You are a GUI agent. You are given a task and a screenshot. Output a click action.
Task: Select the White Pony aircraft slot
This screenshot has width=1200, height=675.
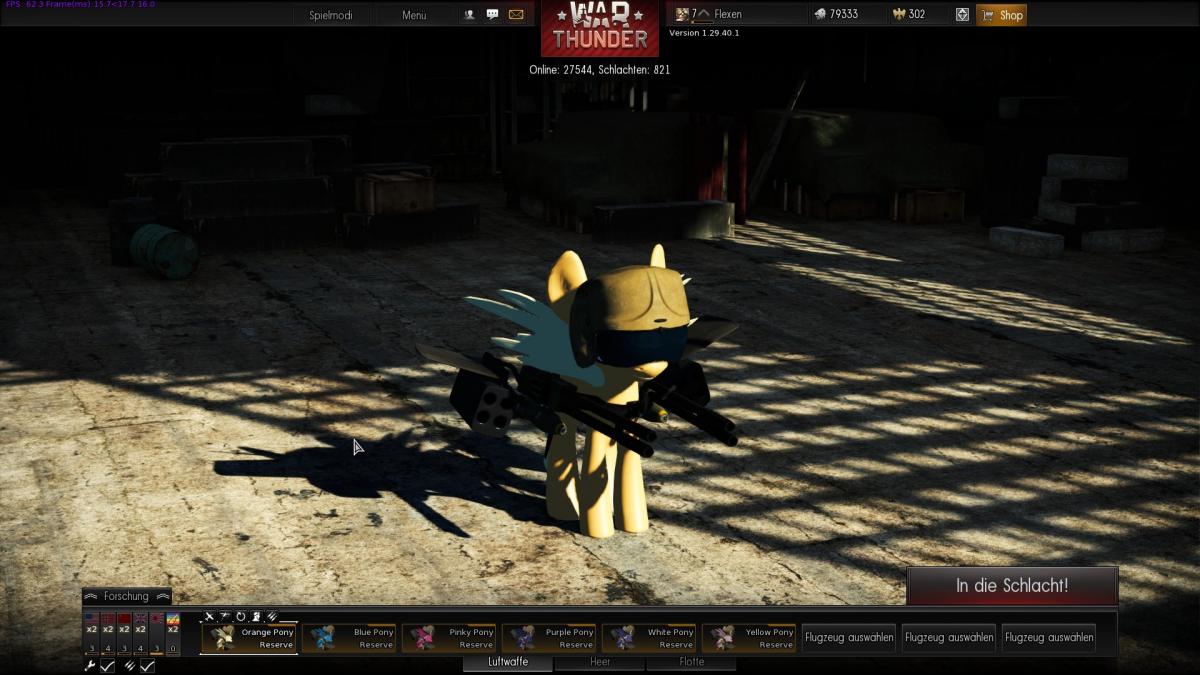(x=649, y=638)
